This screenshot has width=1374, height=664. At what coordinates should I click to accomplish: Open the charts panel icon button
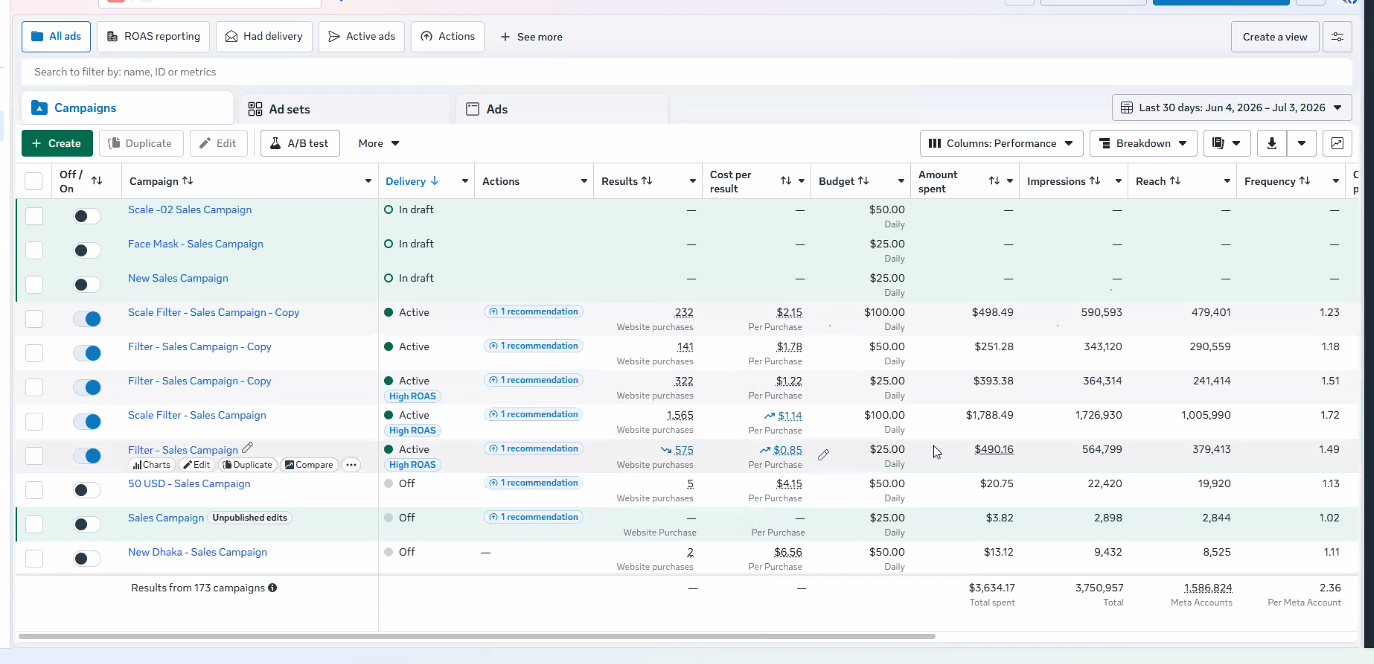[x=1338, y=143]
